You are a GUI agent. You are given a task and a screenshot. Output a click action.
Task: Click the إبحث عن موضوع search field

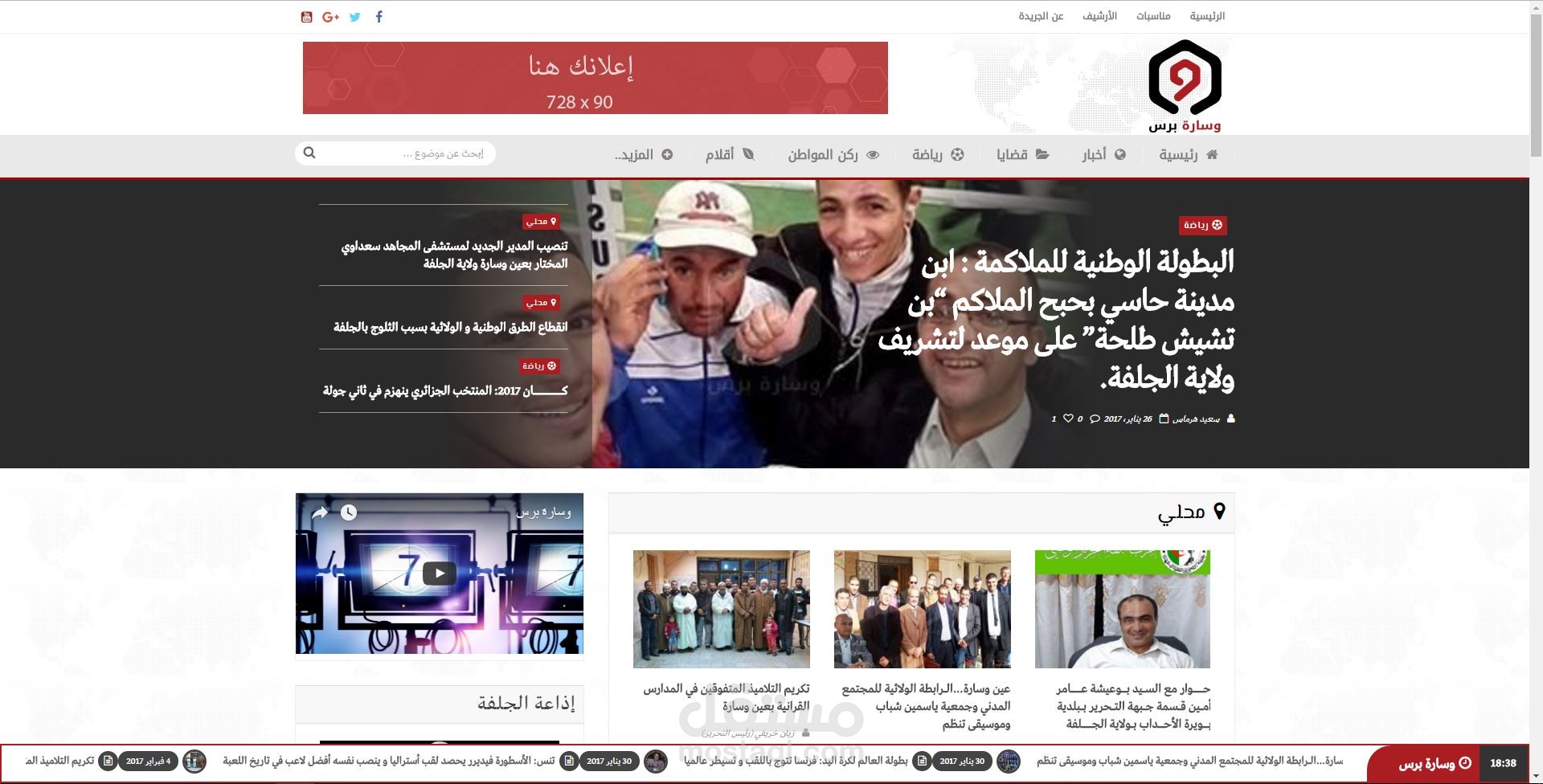[x=395, y=153]
